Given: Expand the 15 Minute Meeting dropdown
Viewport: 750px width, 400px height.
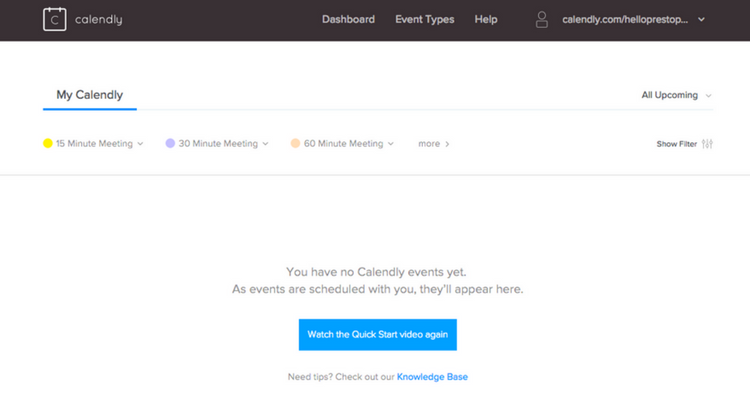Looking at the screenshot, I should [x=140, y=144].
